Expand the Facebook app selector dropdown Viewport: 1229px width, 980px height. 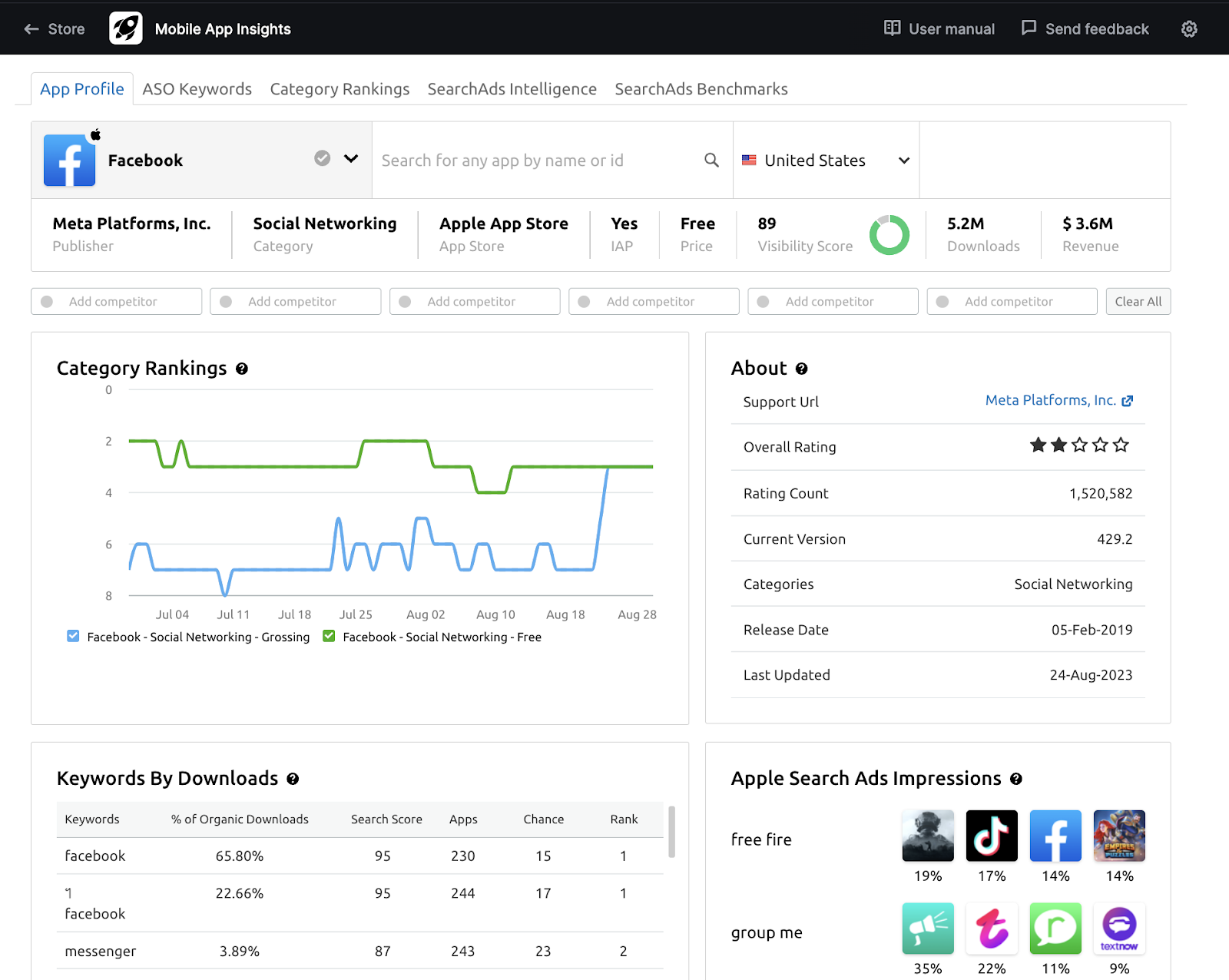(x=351, y=158)
